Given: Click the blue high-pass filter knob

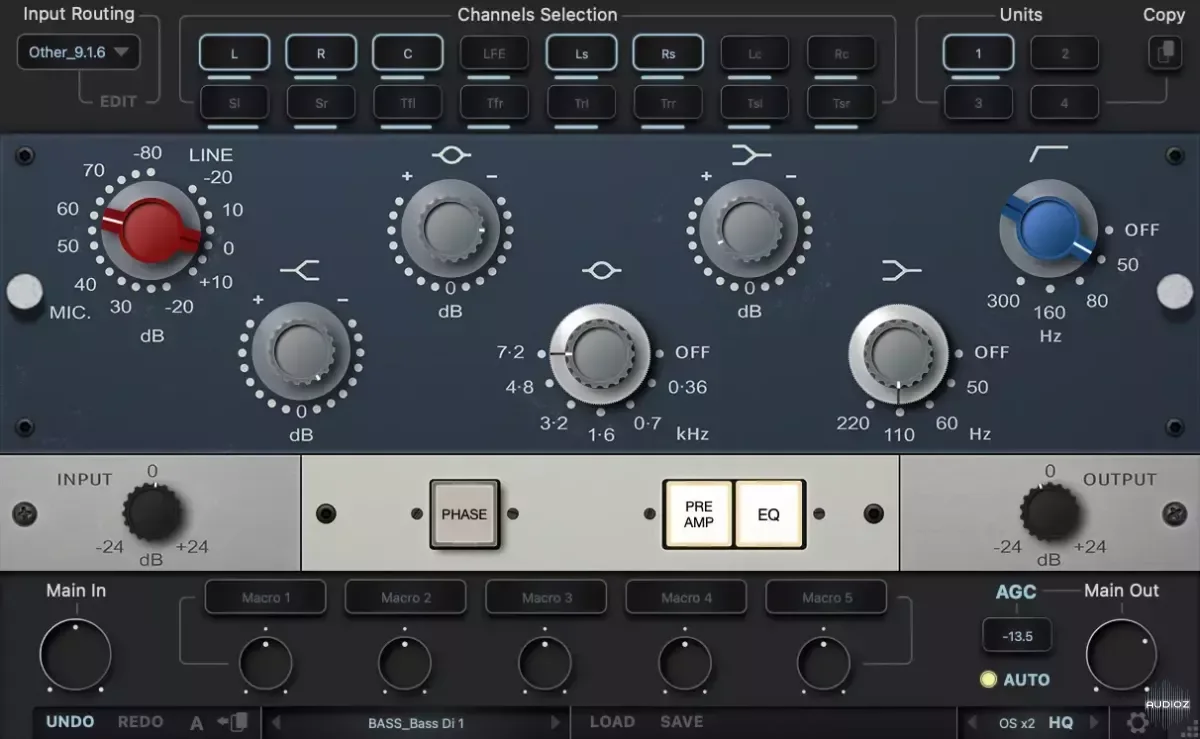Looking at the screenshot, I should tap(1048, 229).
